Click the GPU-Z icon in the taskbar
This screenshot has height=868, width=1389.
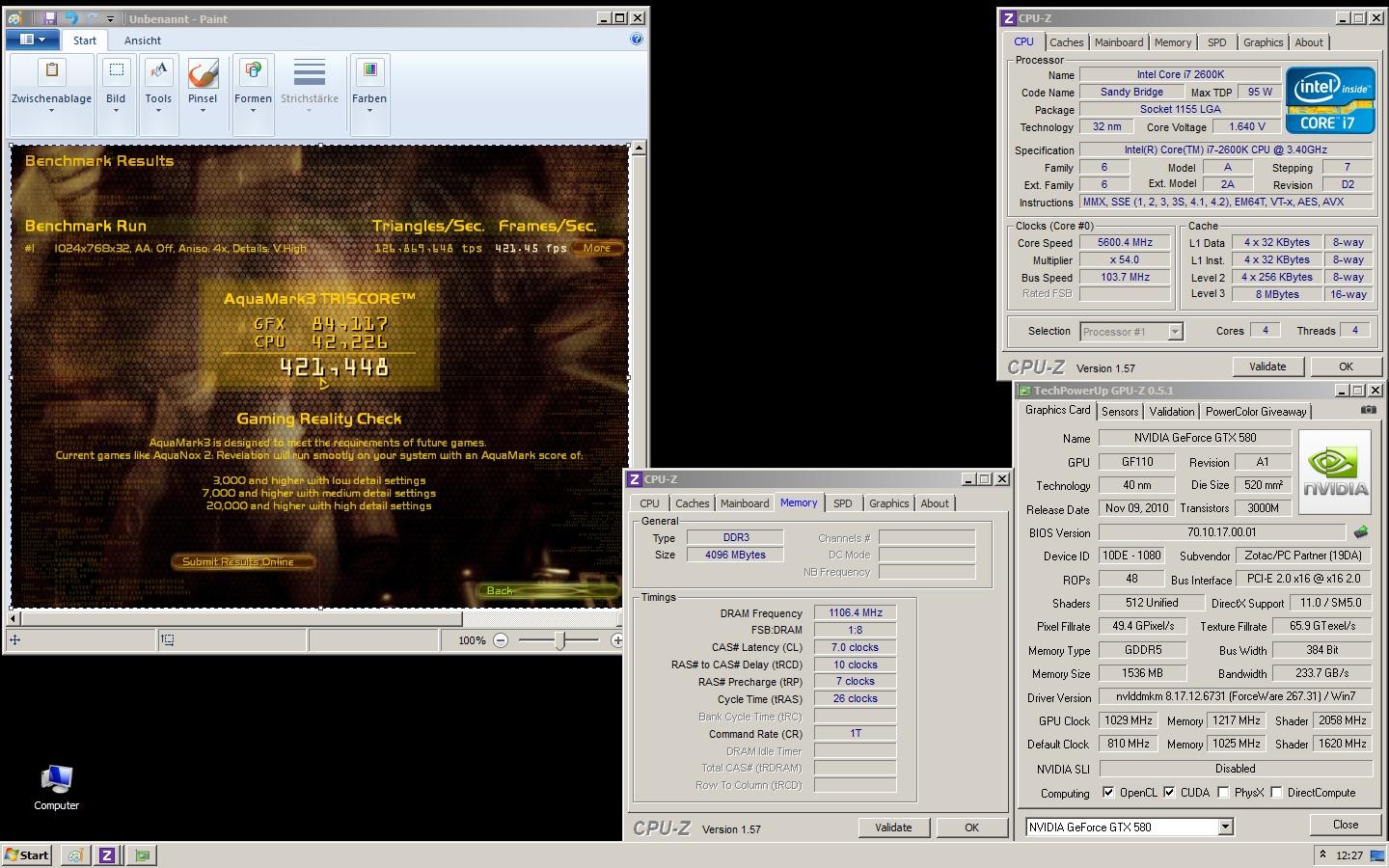click(x=143, y=855)
